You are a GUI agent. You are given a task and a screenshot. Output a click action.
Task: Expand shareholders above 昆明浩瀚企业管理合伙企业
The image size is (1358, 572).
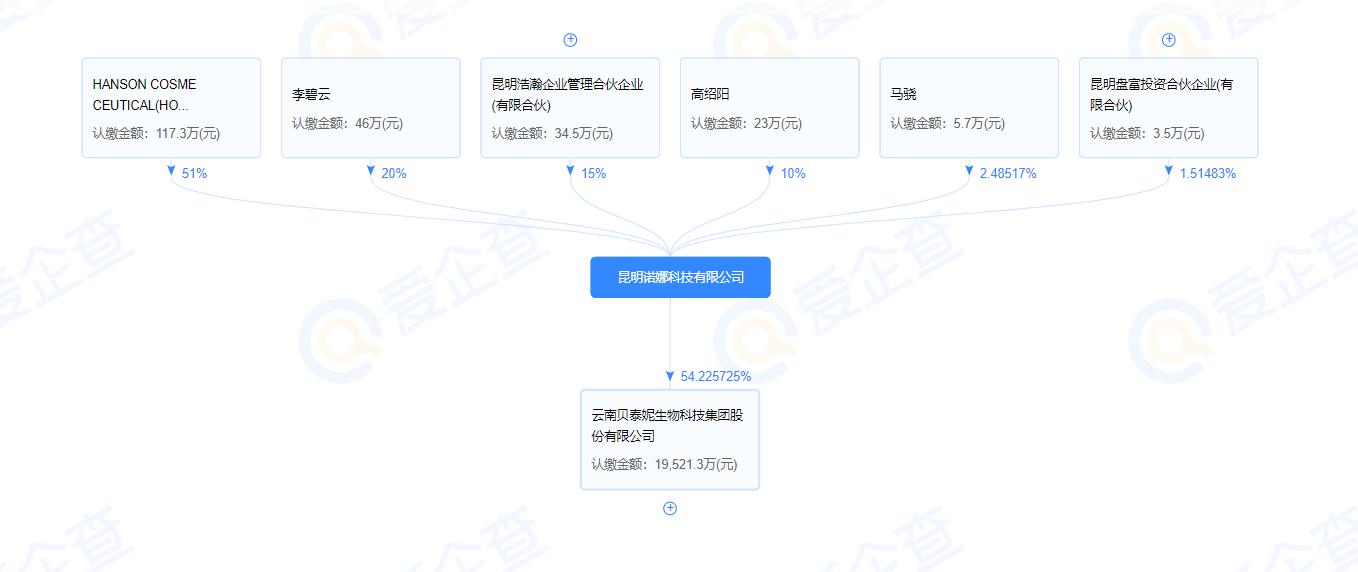coord(570,40)
